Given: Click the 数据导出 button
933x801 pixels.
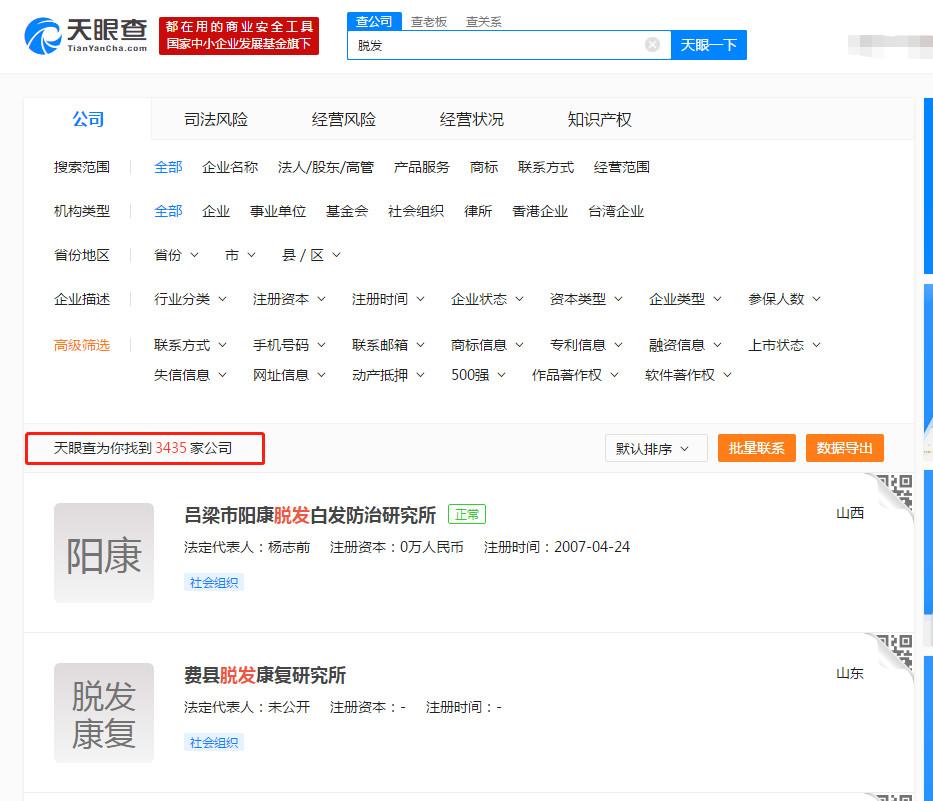Looking at the screenshot, I should pos(844,448).
